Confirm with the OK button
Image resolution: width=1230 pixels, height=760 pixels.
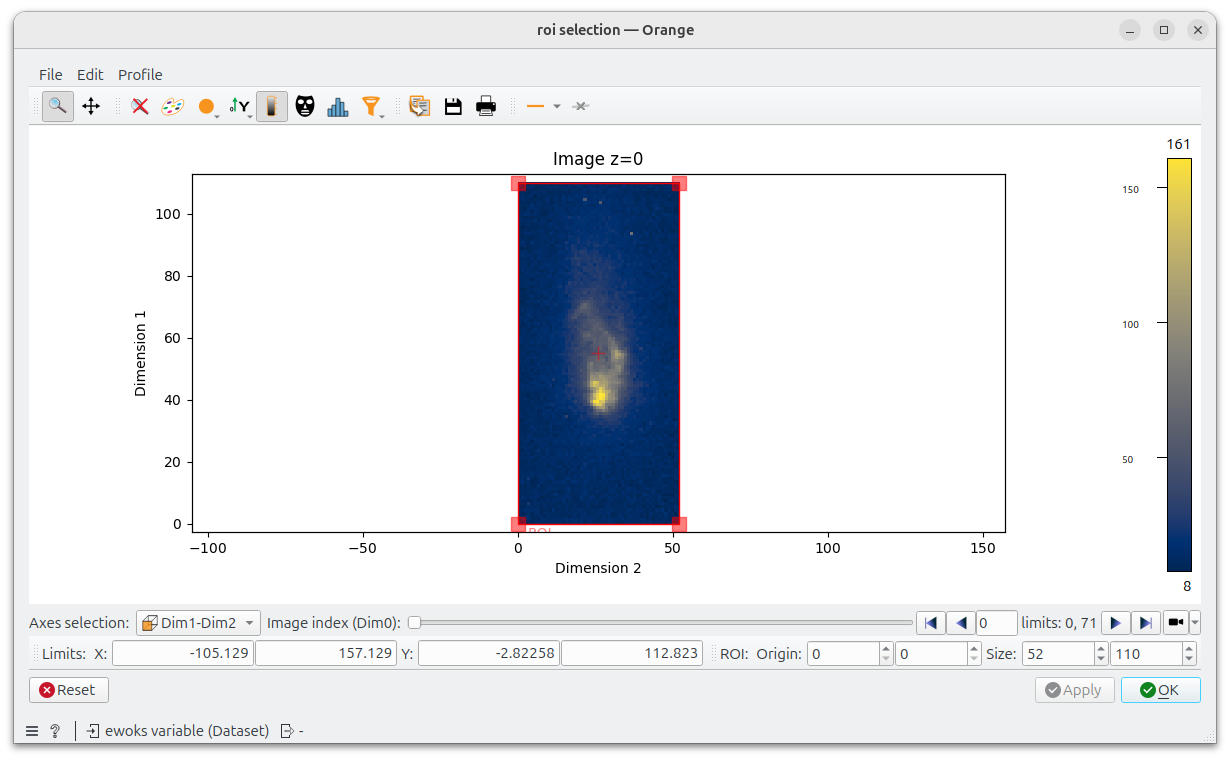pyautogui.click(x=1160, y=690)
